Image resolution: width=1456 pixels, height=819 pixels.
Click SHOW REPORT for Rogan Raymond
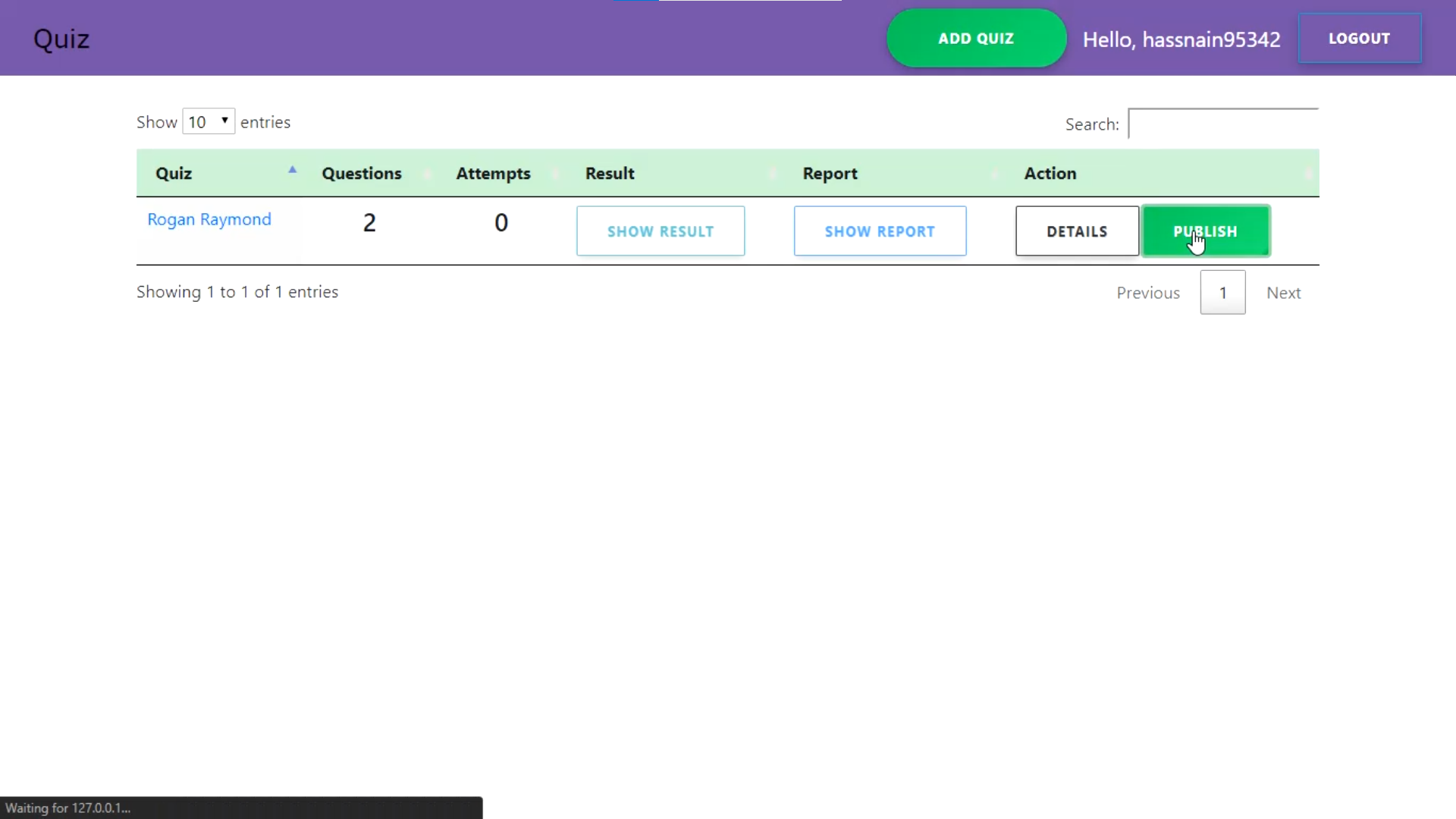[x=880, y=231]
